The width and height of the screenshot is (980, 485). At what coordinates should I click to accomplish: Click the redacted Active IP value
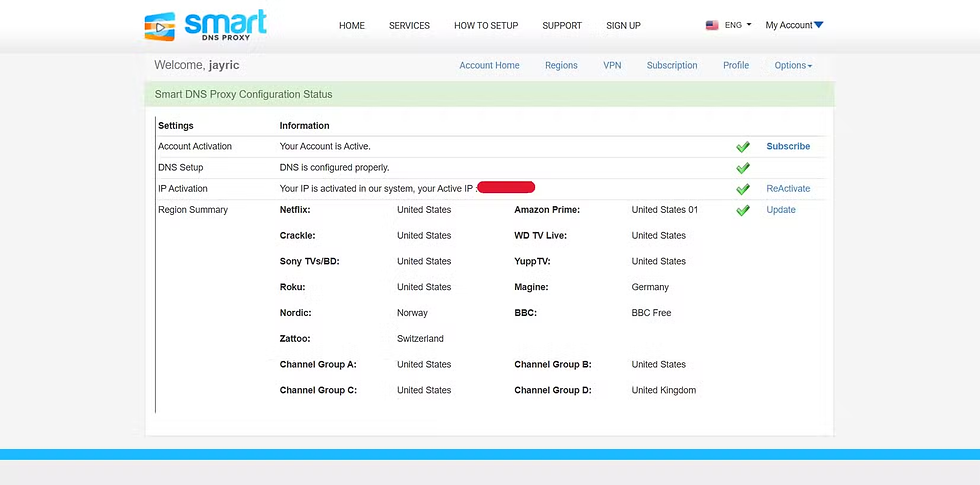coord(506,187)
